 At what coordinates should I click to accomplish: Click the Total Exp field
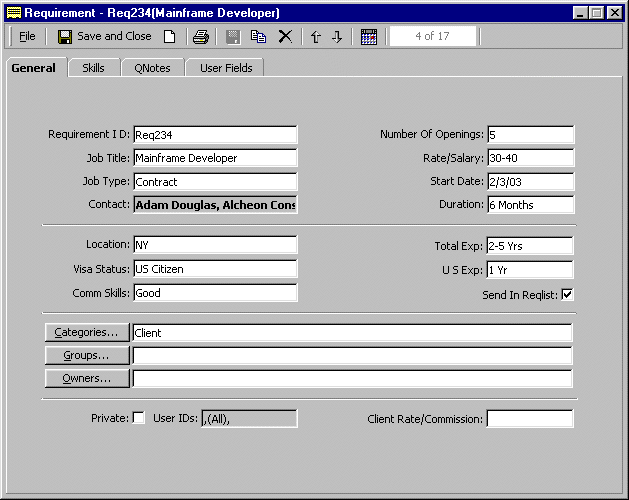[530, 246]
